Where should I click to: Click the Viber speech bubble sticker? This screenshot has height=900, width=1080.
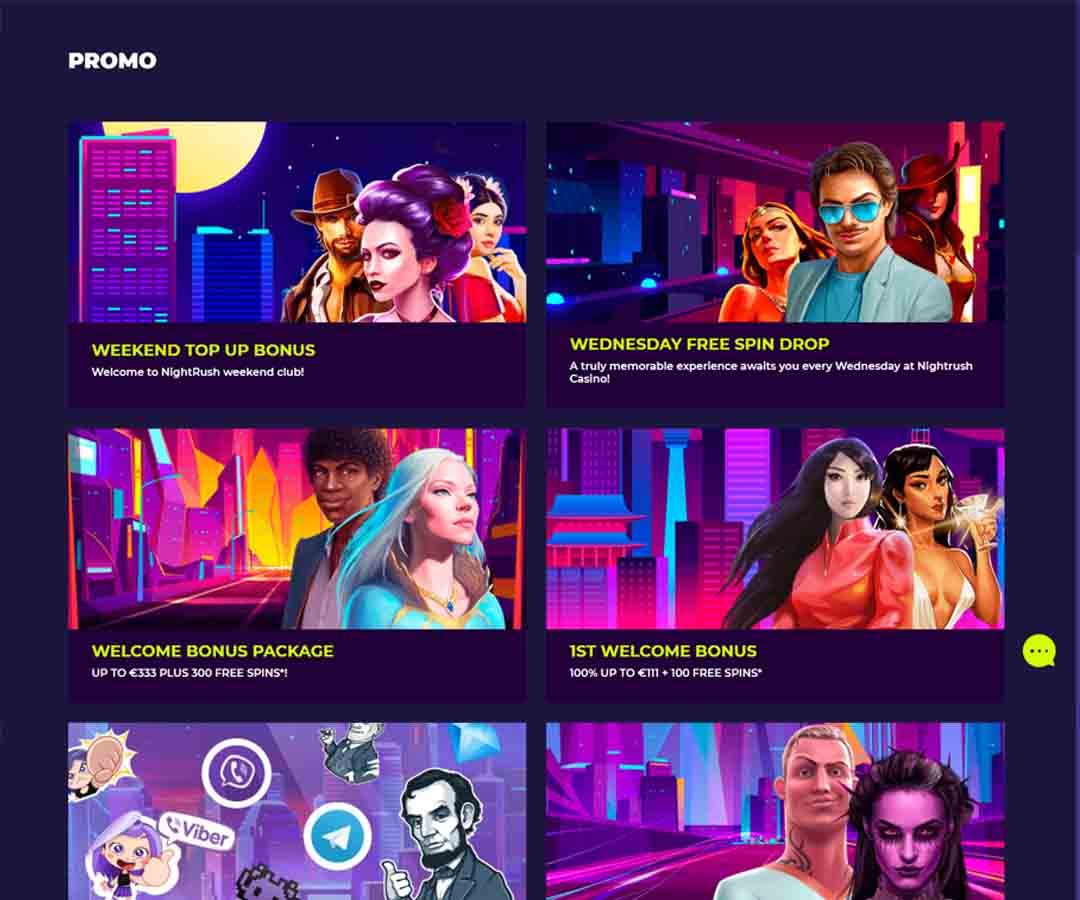(x=196, y=831)
